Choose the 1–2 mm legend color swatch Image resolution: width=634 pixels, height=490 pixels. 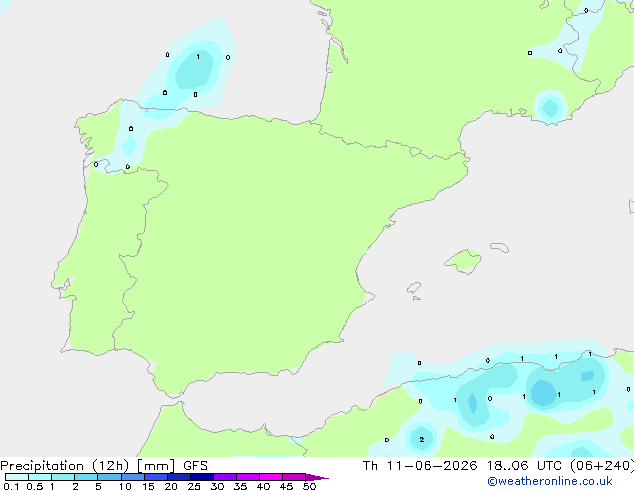click(x=63, y=477)
